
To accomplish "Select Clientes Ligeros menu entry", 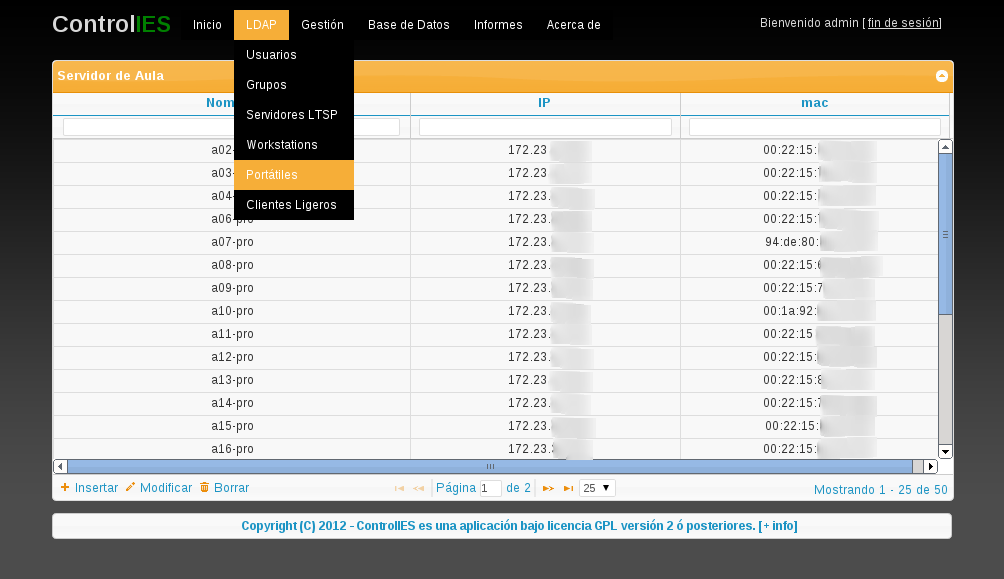I will click(294, 205).
